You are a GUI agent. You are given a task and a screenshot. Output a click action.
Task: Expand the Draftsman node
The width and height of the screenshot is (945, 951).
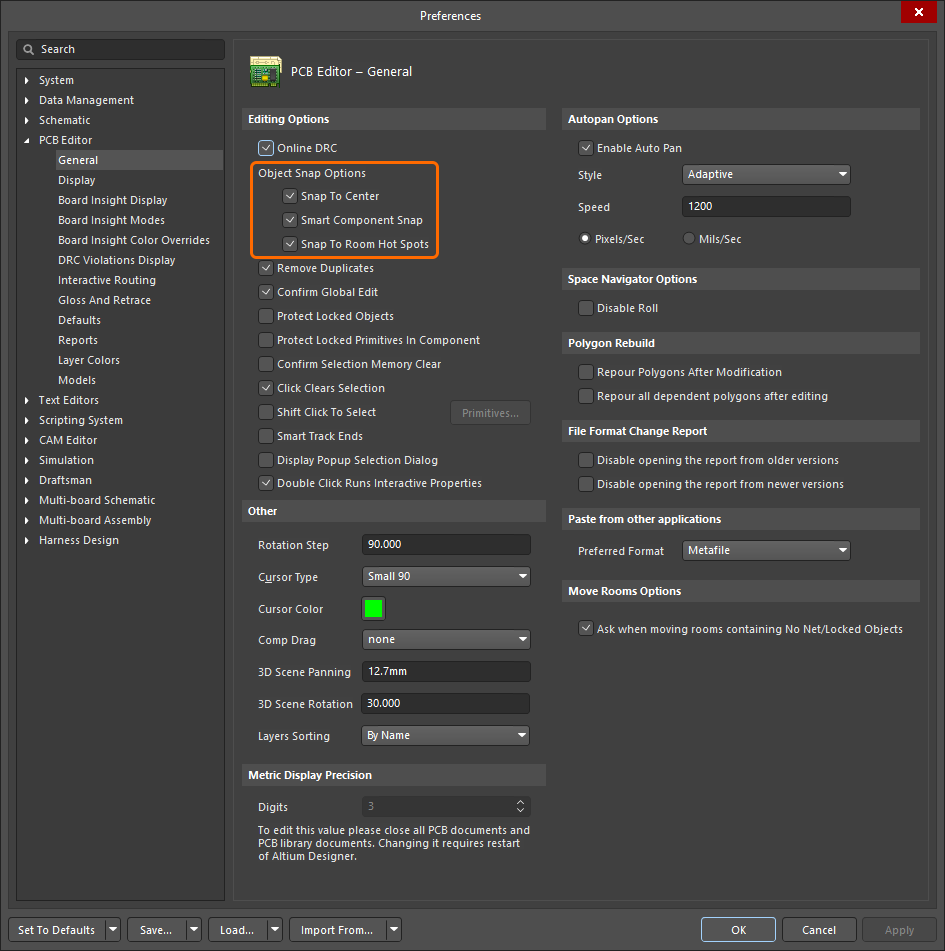tap(27, 480)
